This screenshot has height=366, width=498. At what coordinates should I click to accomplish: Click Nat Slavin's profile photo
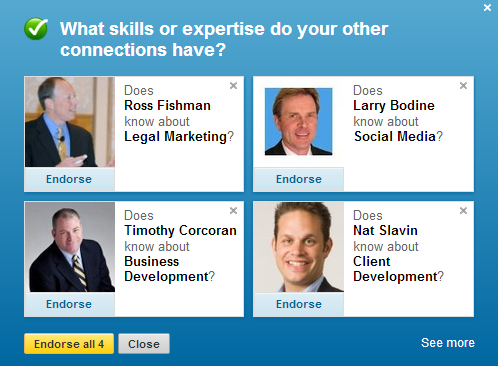tap(299, 247)
